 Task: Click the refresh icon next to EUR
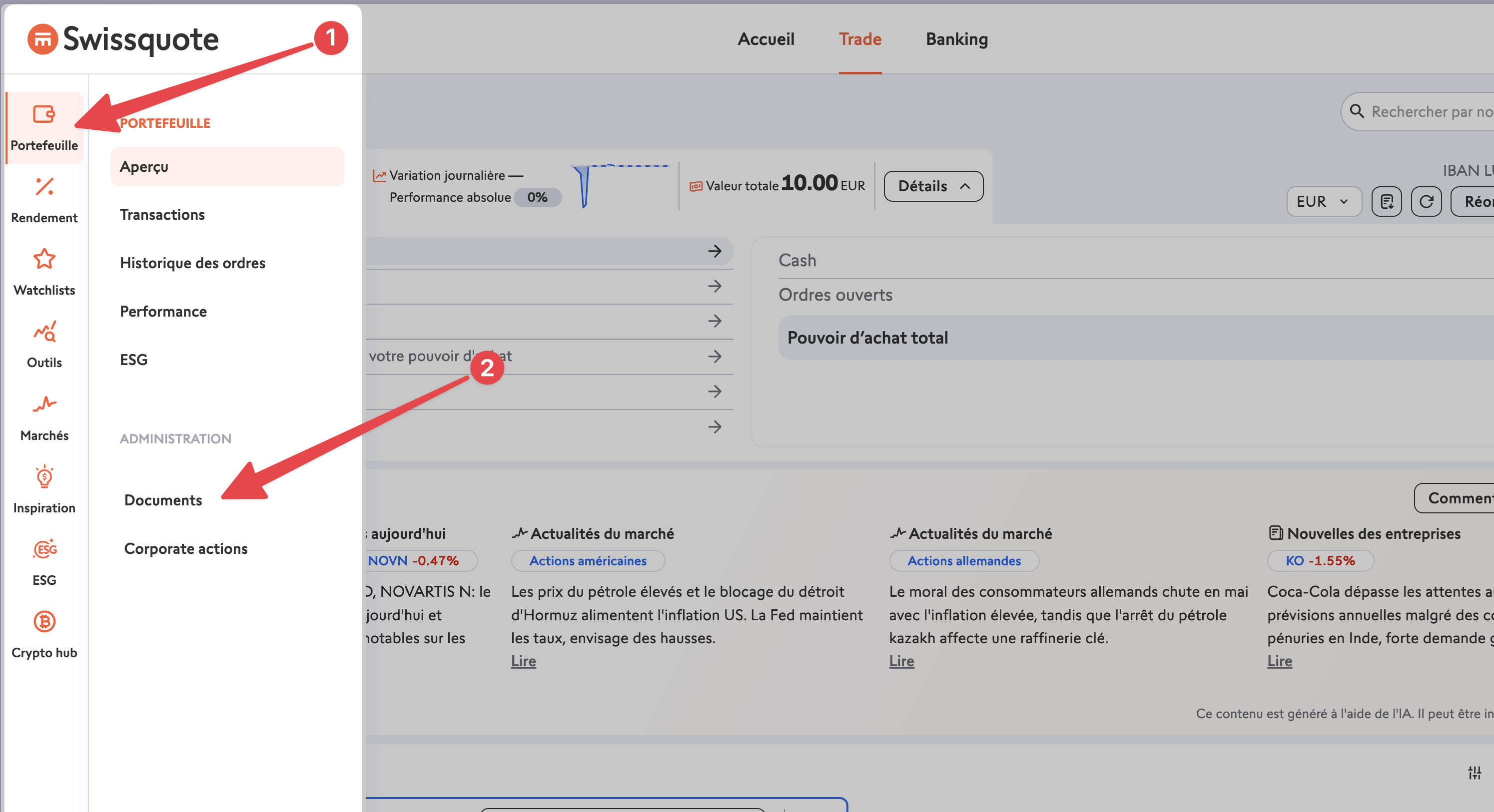(1426, 202)
